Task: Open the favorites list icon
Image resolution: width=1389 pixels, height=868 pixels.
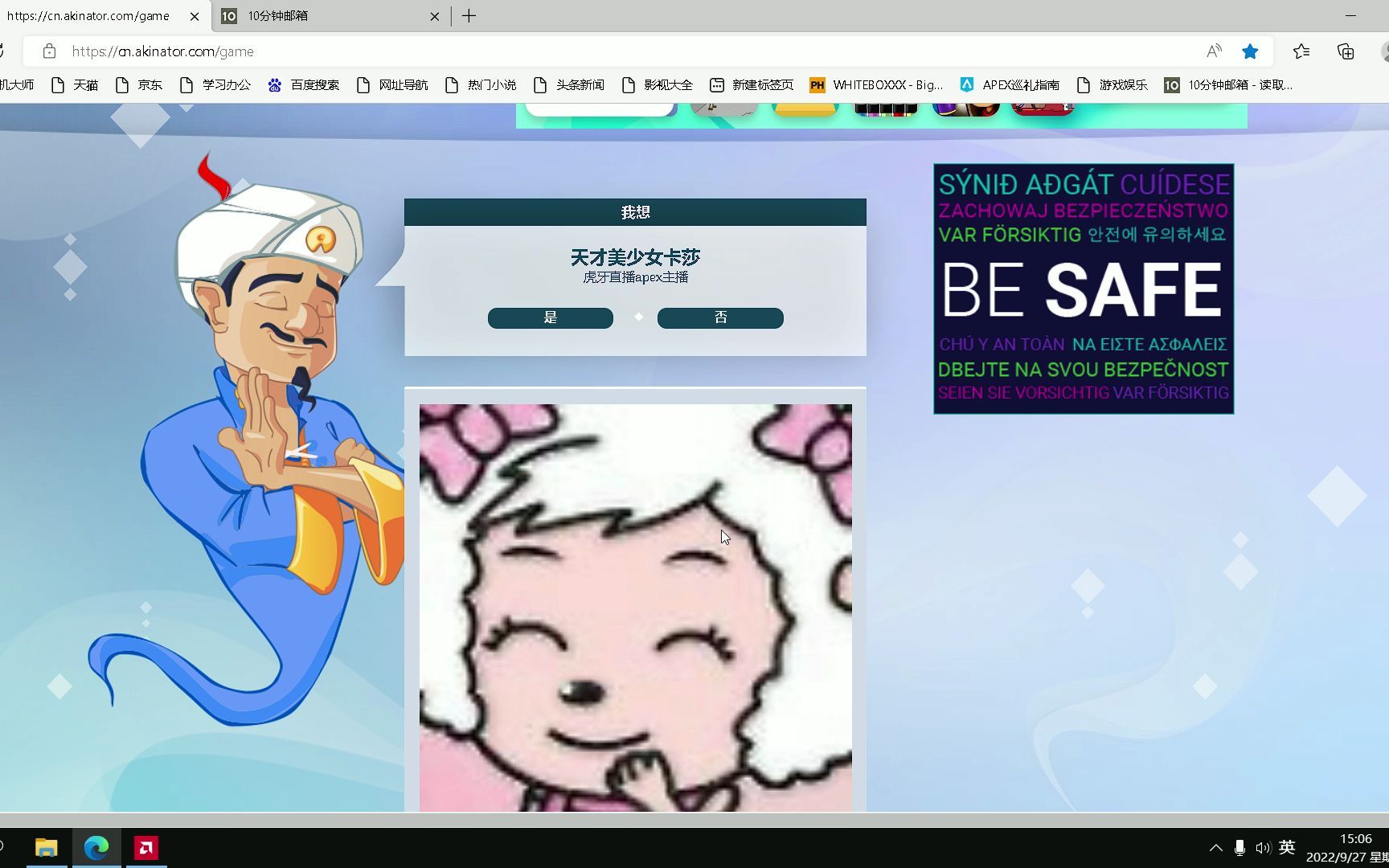Action: pyautogui.click(x=1301, y=51)
